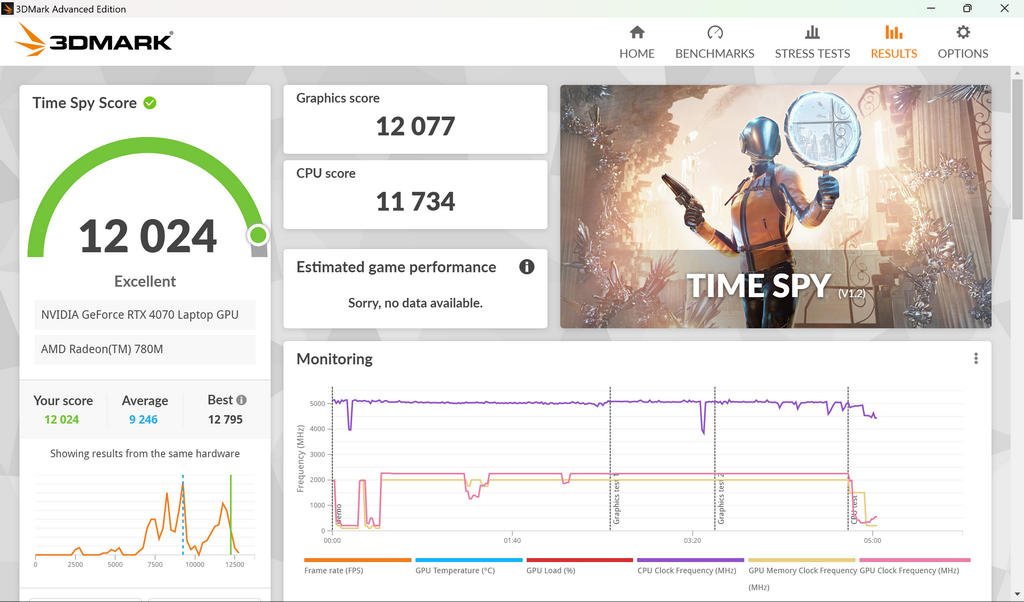1024x602 pixels.
Task: Click the 3DMark app icon in title bar
Action: 7,8
